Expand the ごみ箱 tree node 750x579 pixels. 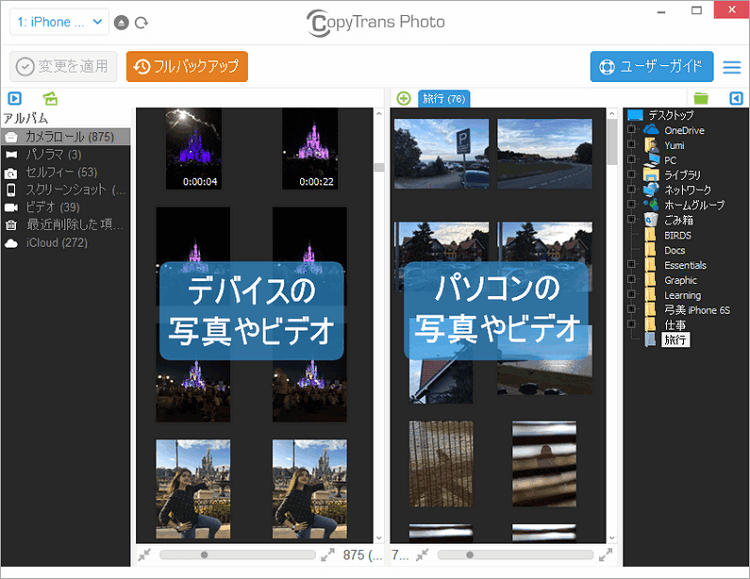click(x=631, y=219)
